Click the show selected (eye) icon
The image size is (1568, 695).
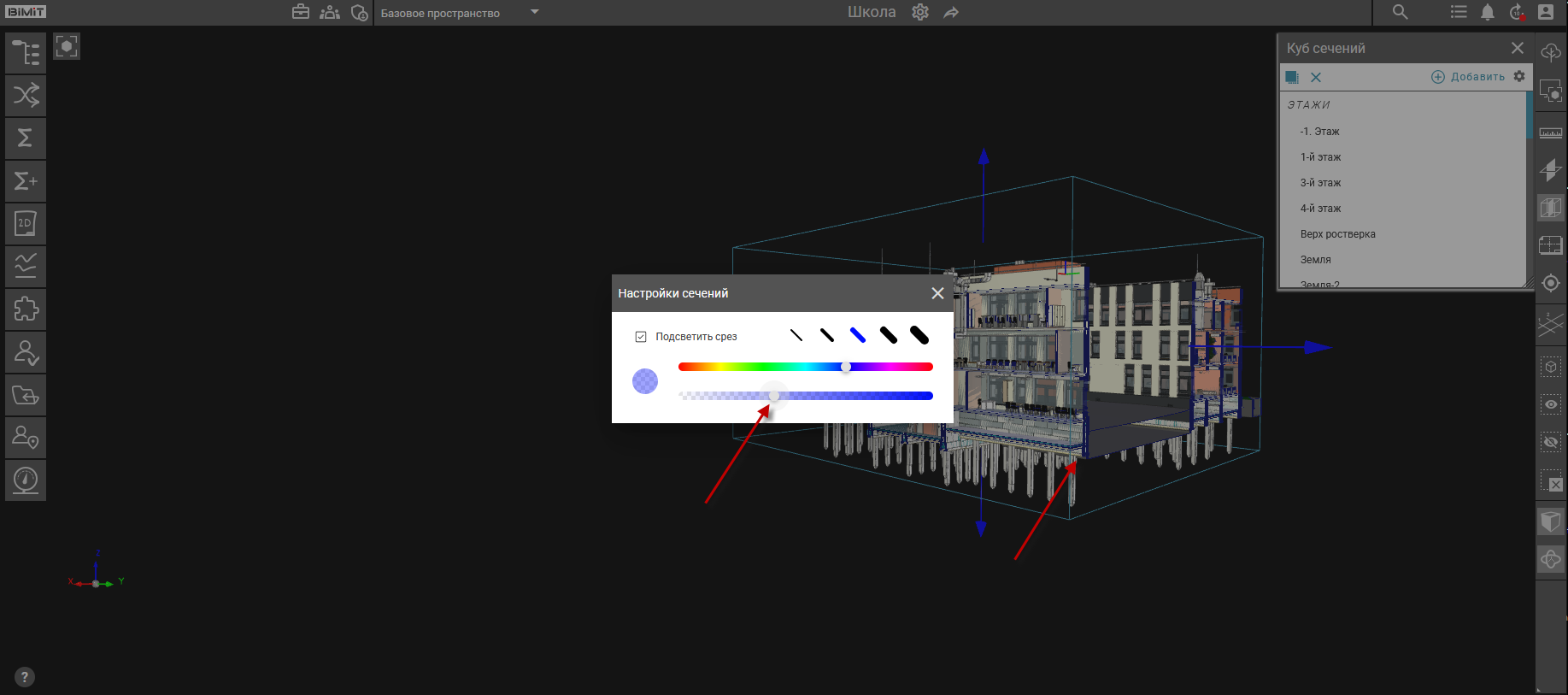(1550, 404)
